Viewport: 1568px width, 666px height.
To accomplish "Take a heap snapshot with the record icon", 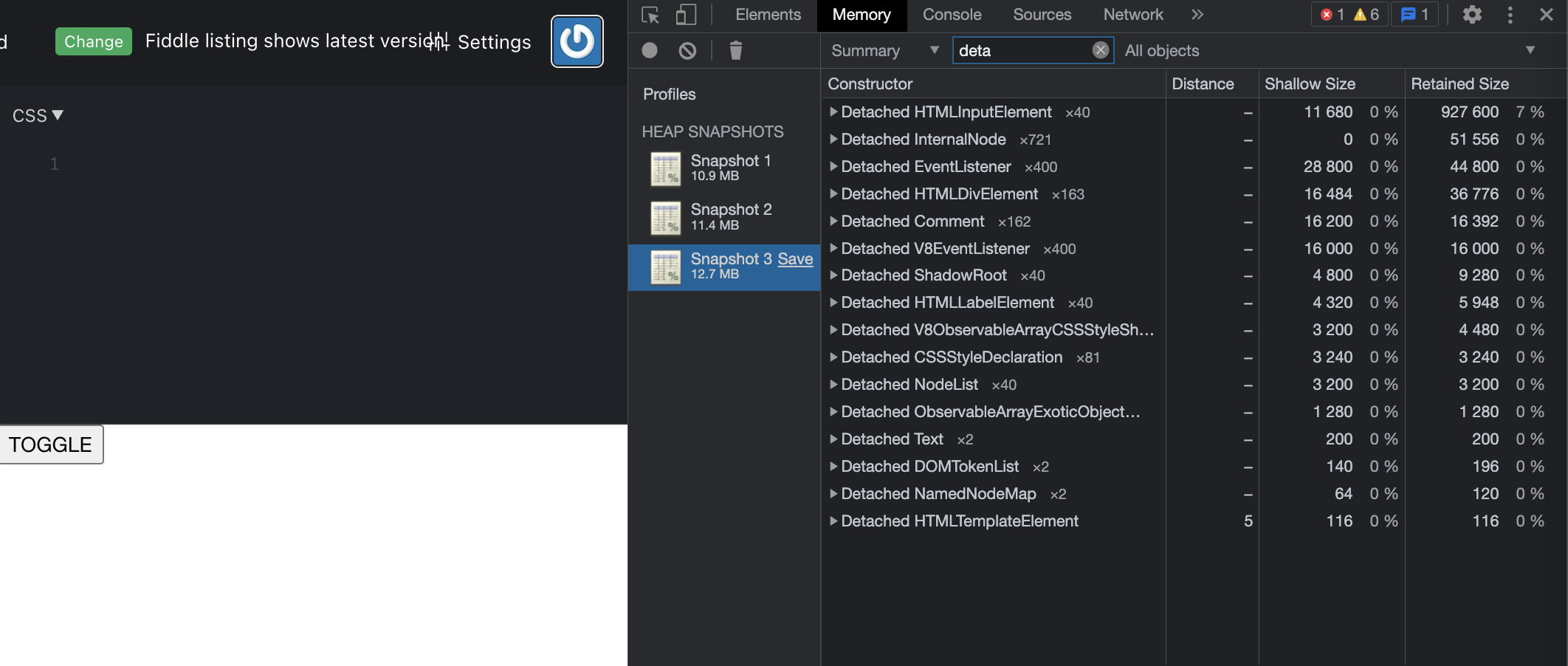I will pos(649,50).
